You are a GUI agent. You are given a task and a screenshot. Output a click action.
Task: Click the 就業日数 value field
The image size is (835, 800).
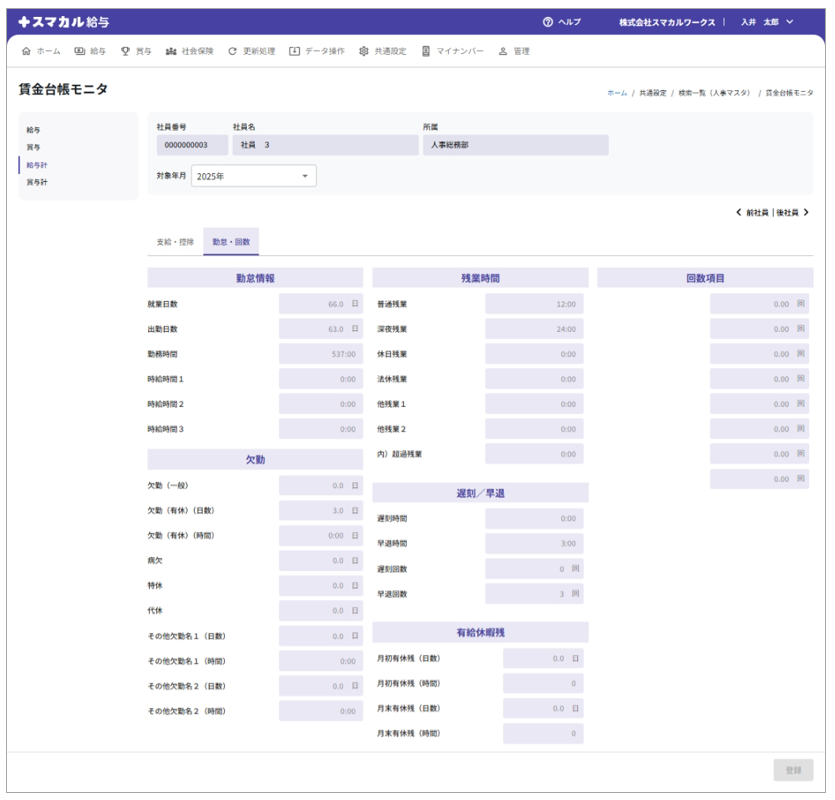(x=320, y=304)
